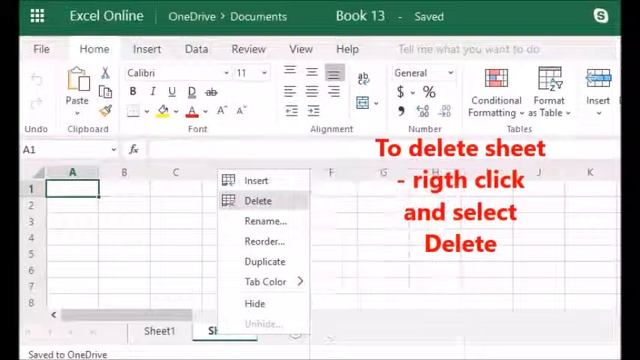The image size is (640, 360).
Task: Click the OneDrive breadcrumb link
Action: 192,17
